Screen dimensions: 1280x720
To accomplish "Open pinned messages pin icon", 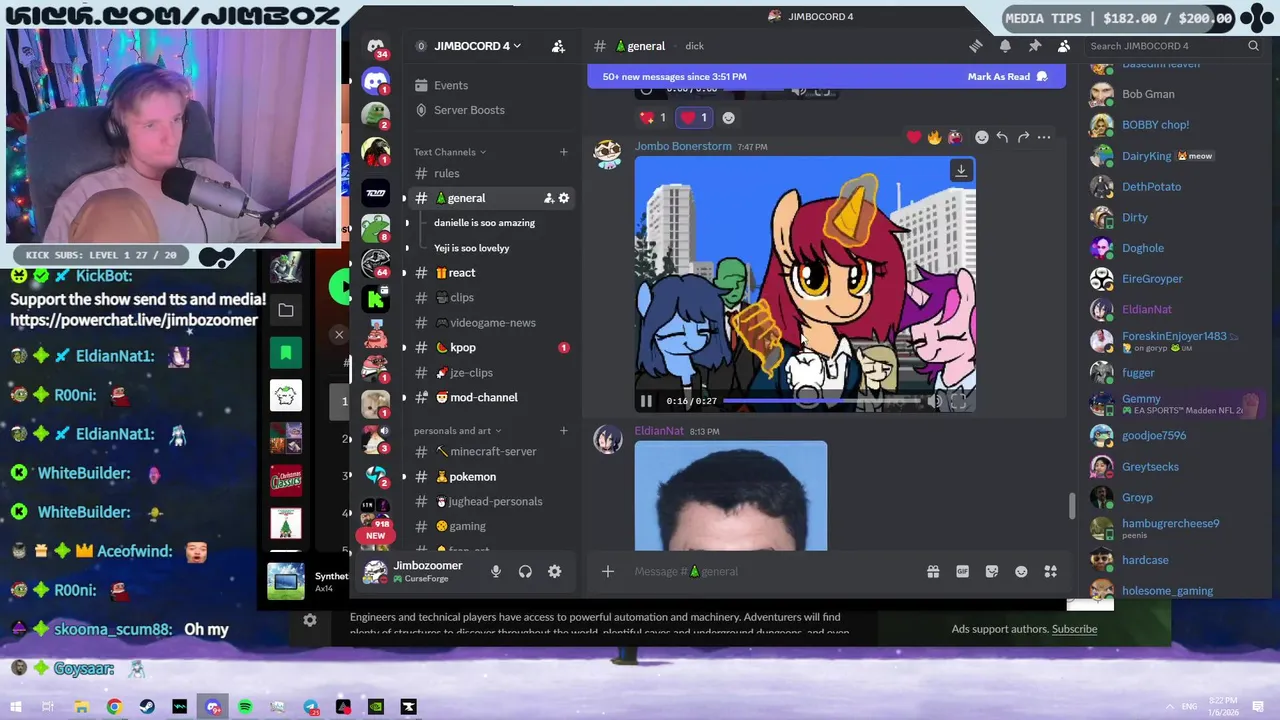I will 1035,46.
